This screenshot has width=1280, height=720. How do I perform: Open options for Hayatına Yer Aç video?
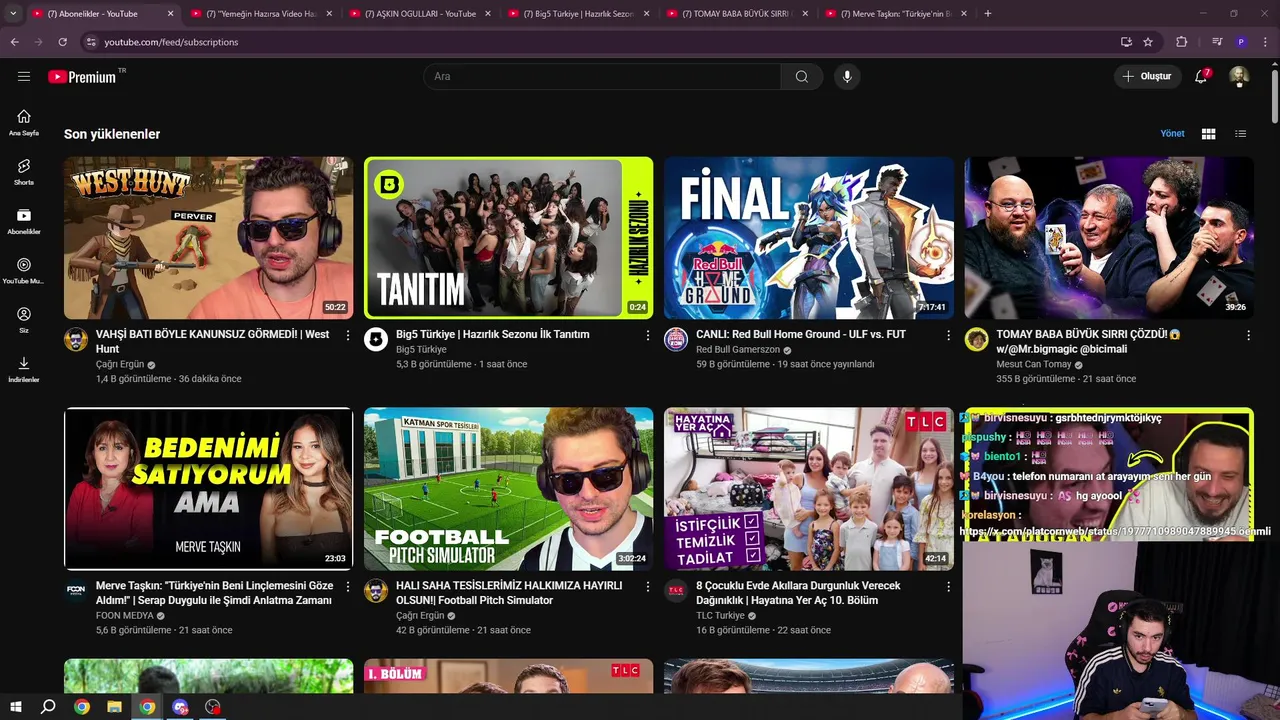(x=948, y=586)
